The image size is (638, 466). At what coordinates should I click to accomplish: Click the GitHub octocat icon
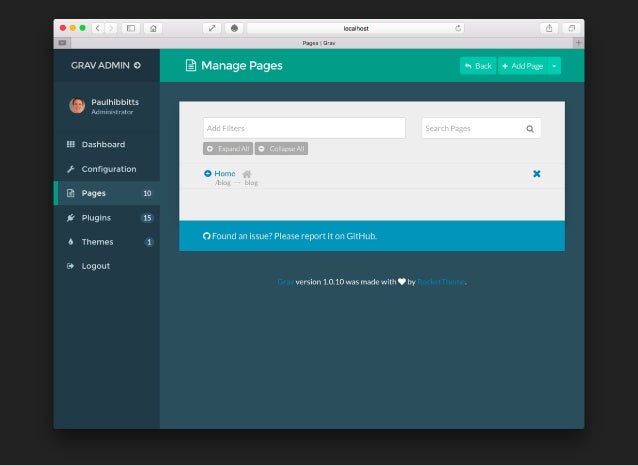(207, 236)
